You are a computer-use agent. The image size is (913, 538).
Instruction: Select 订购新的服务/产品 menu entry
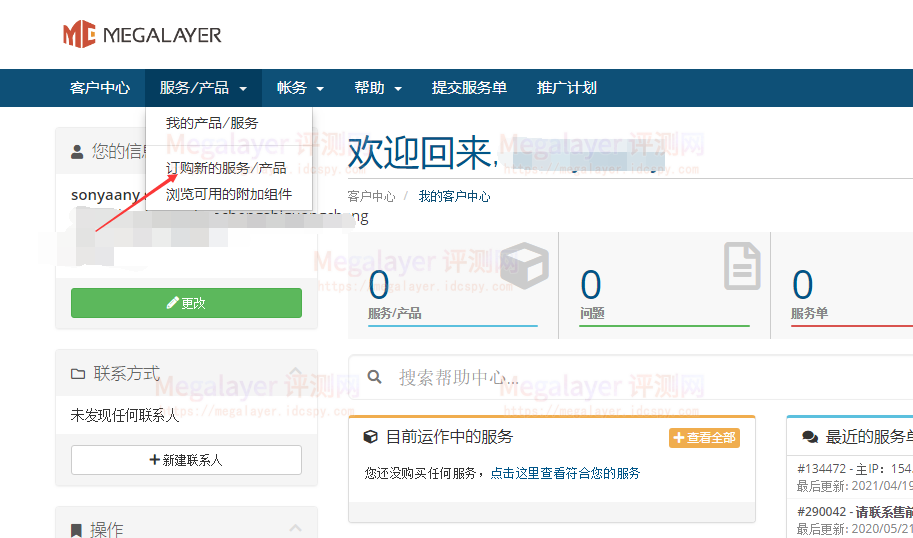pos(226,168)
